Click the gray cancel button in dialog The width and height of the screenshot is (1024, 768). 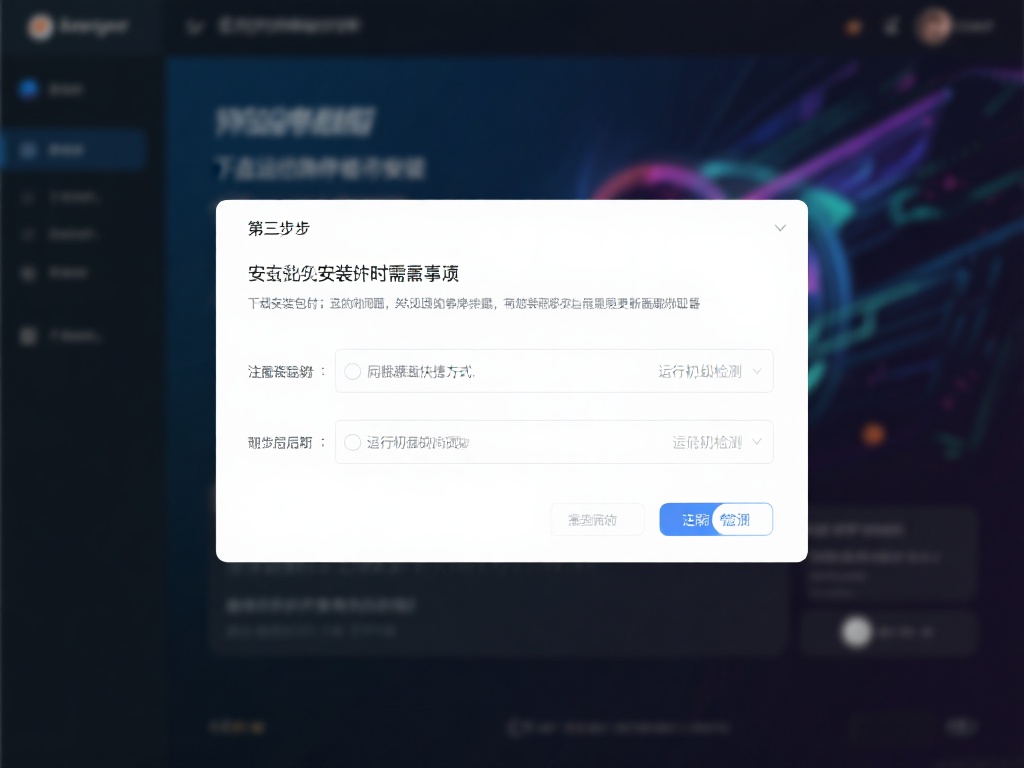pos(597,519)
